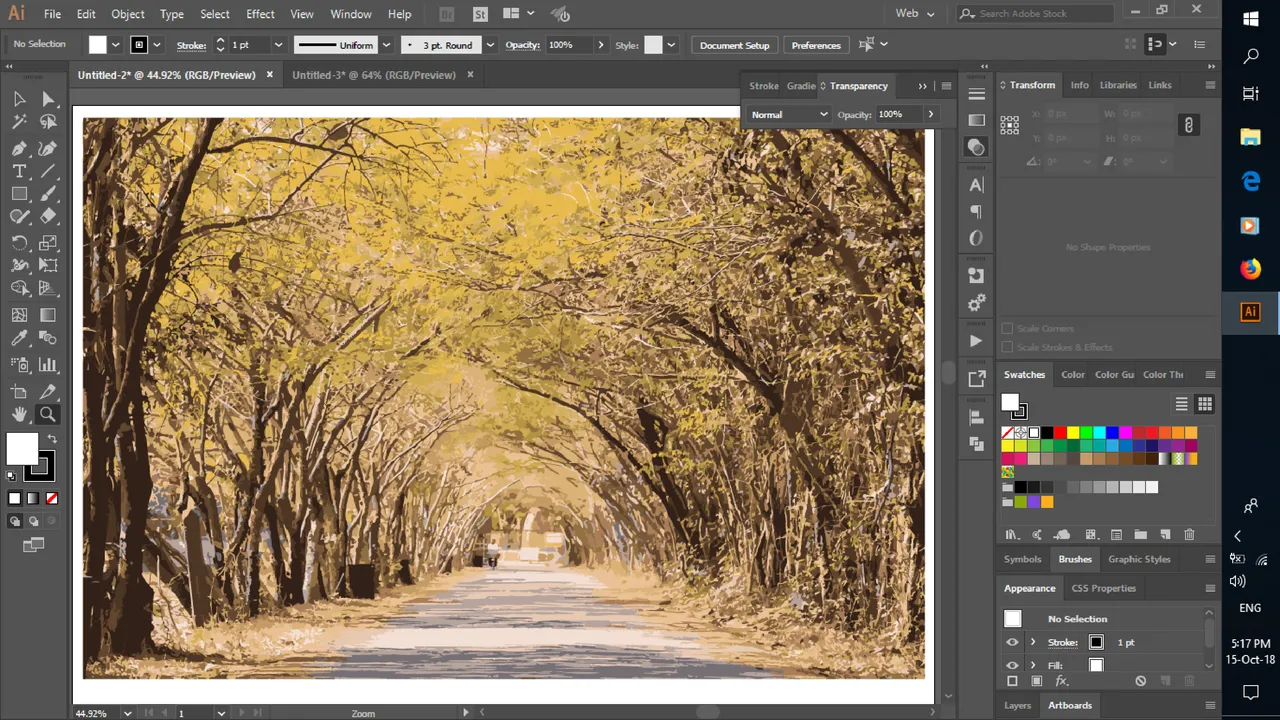1280x720 pixels.
Task: Open zoom level dropdown in status bar
Action: tap(127, 713)
